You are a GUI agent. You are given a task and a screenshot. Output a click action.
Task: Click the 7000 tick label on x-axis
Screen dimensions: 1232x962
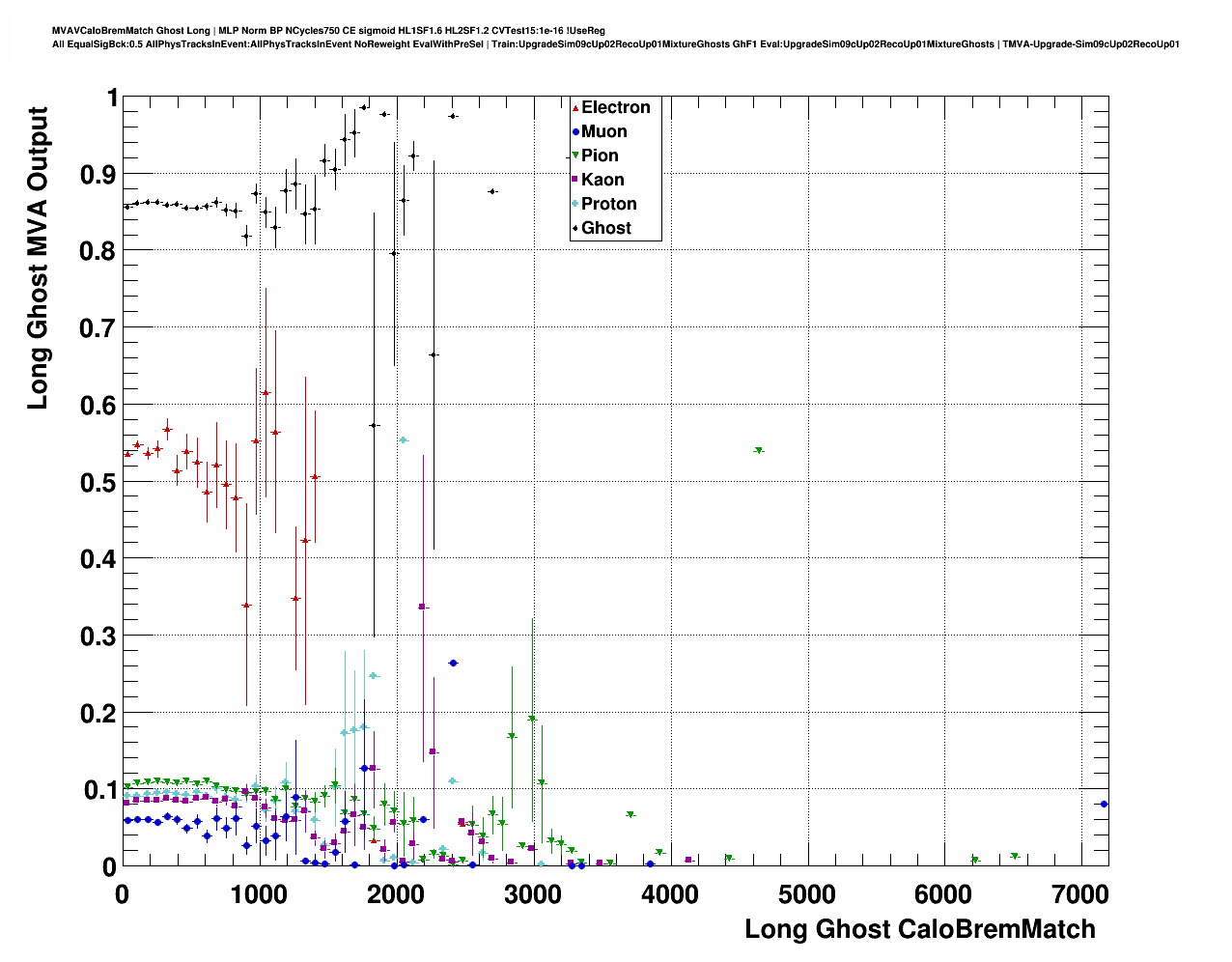tap(1080, 894)
